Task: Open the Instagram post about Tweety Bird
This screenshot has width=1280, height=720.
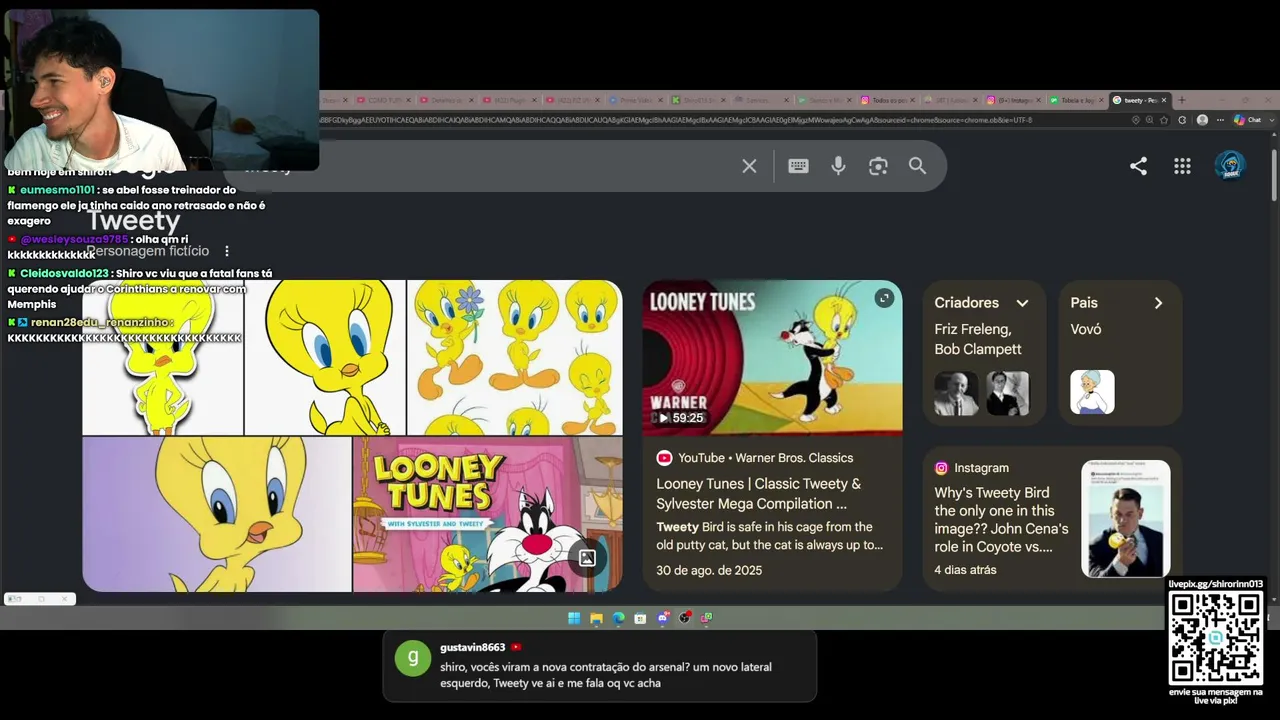Action: point(1001,520)
